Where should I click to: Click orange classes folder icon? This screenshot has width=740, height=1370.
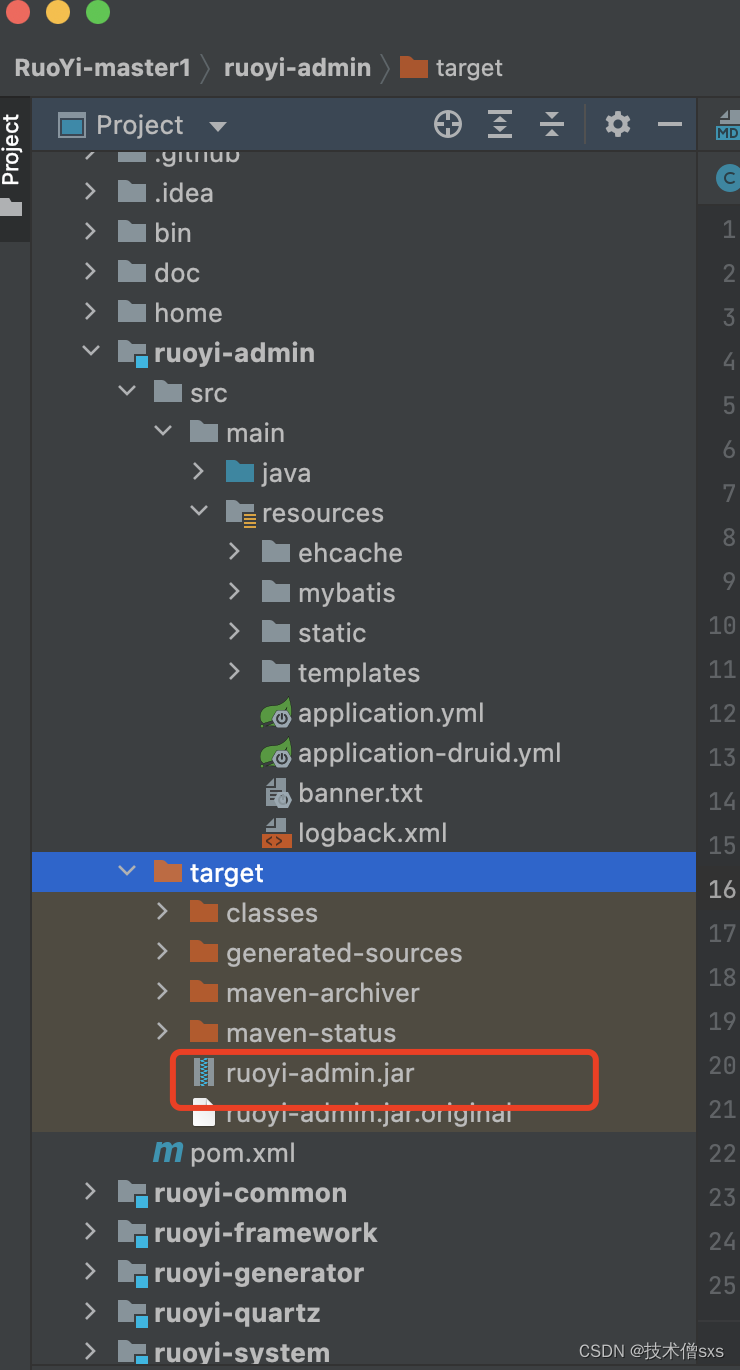click(x=204, y=912)
